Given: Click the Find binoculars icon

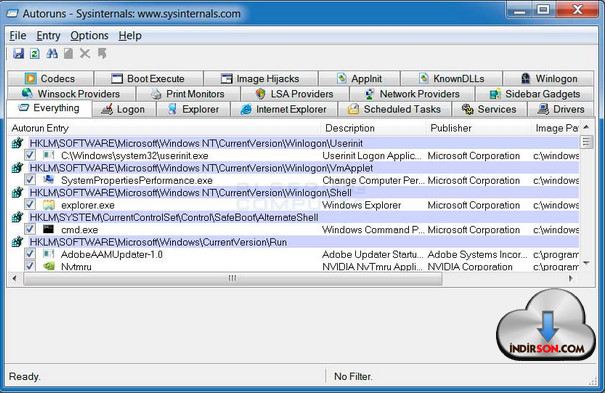Looking at the screenshot, I should pos(52,54).
